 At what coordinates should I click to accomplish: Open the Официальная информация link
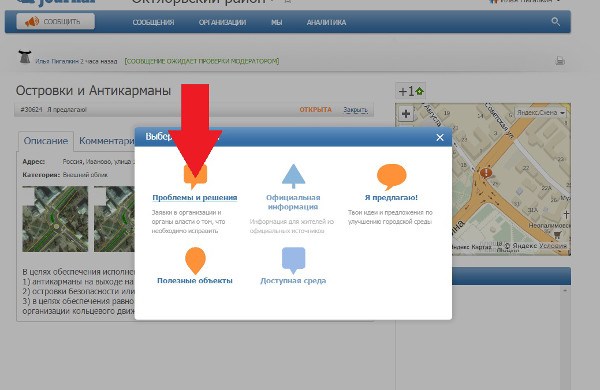coord(293,202)
